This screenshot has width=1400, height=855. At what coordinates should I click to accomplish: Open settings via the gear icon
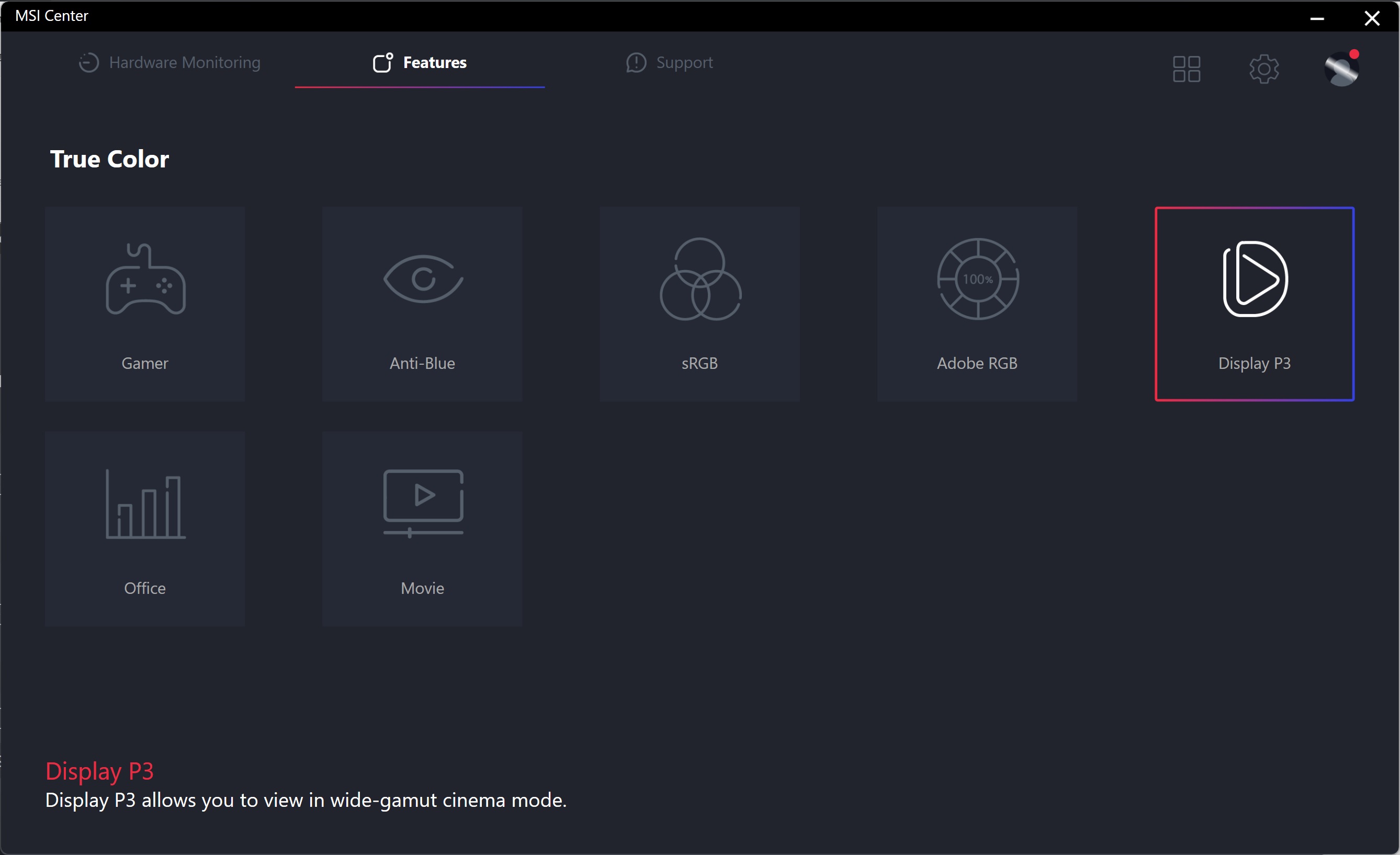[x=1263, y=69]
